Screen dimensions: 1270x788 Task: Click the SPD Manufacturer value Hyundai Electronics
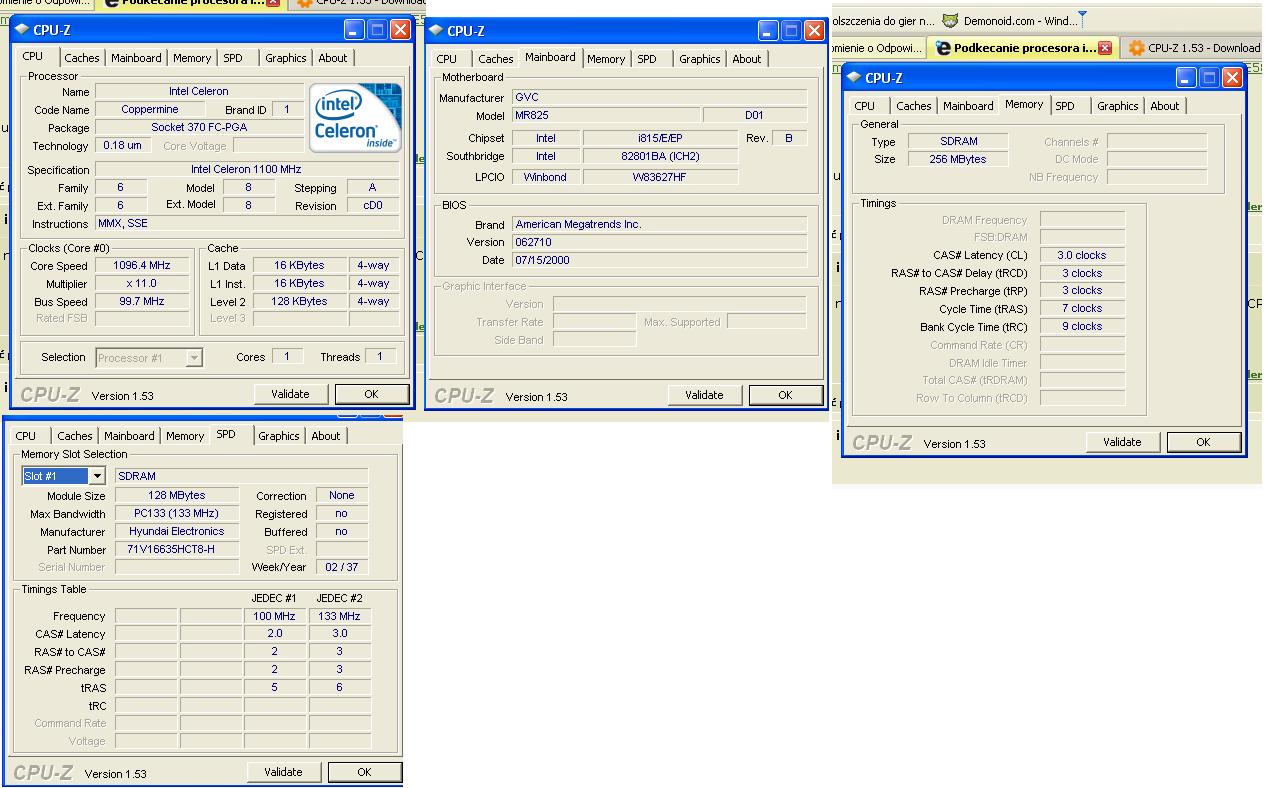(x=176, y=532)
